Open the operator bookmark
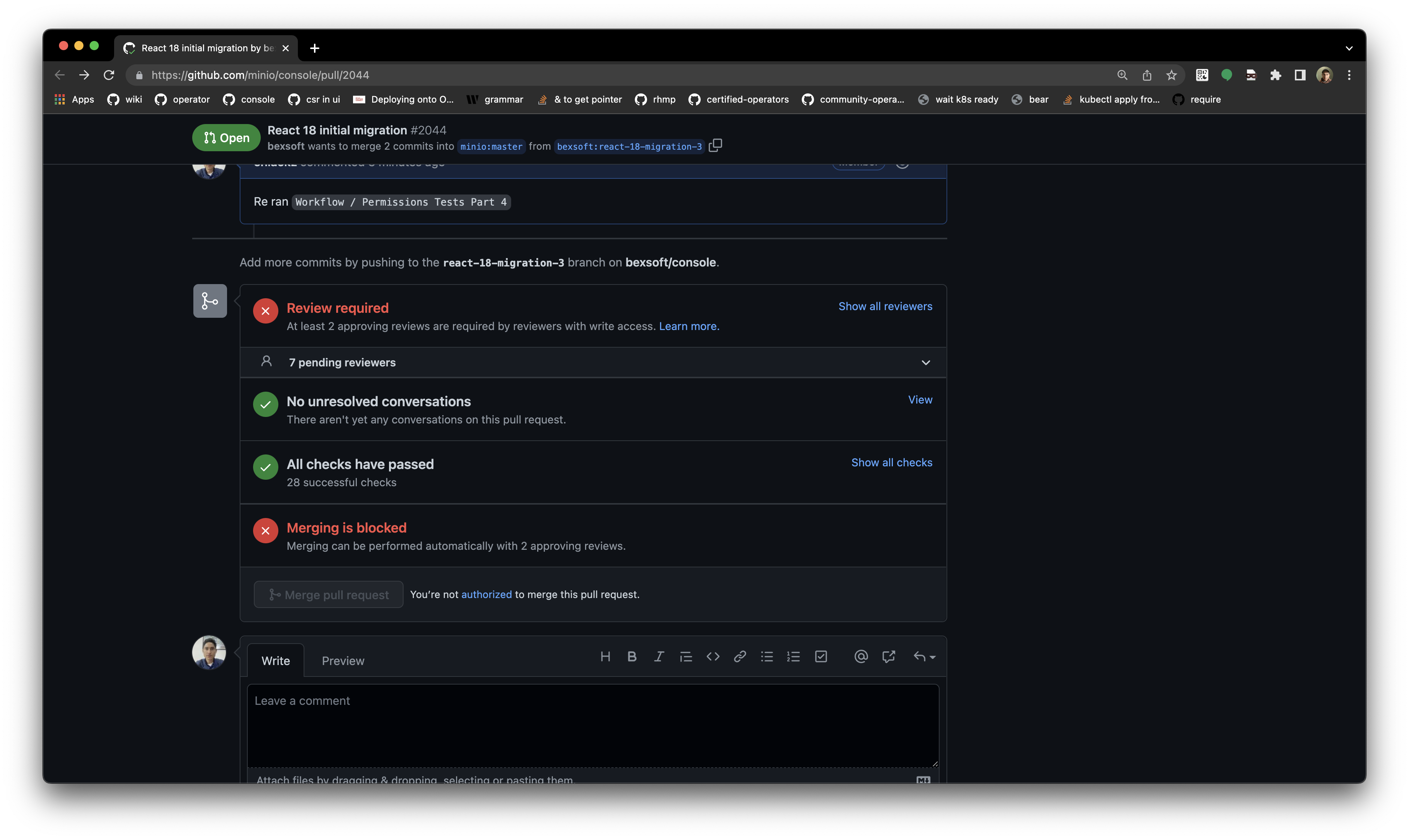This screenshot has width=1409, height=840. coord(182,100)
